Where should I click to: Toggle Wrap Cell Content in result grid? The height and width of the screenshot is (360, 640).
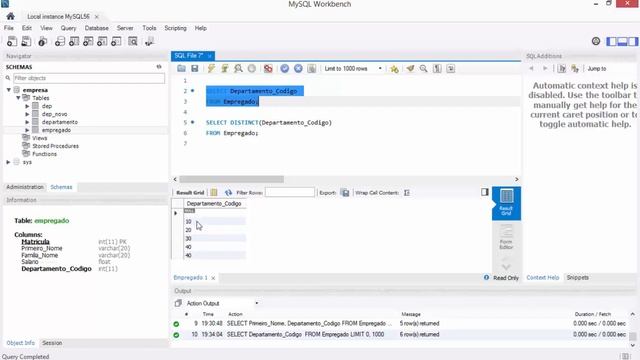(x=407, y=192)
